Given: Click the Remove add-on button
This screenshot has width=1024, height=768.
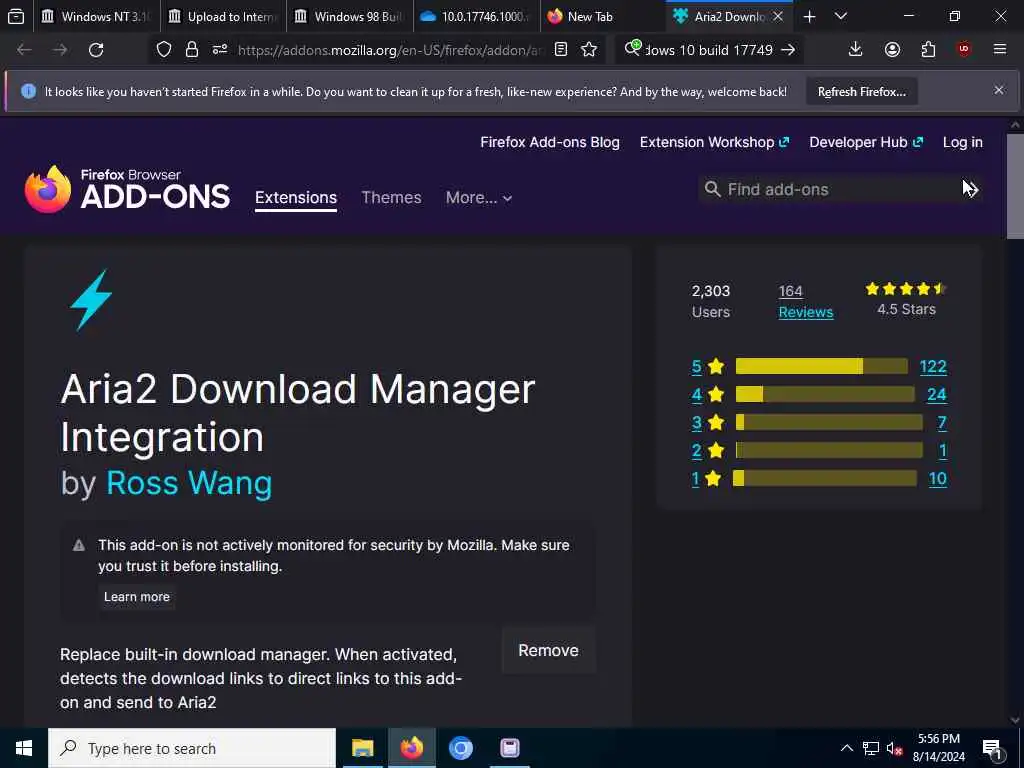Looking at the screenshot, I should click(549, 650).
